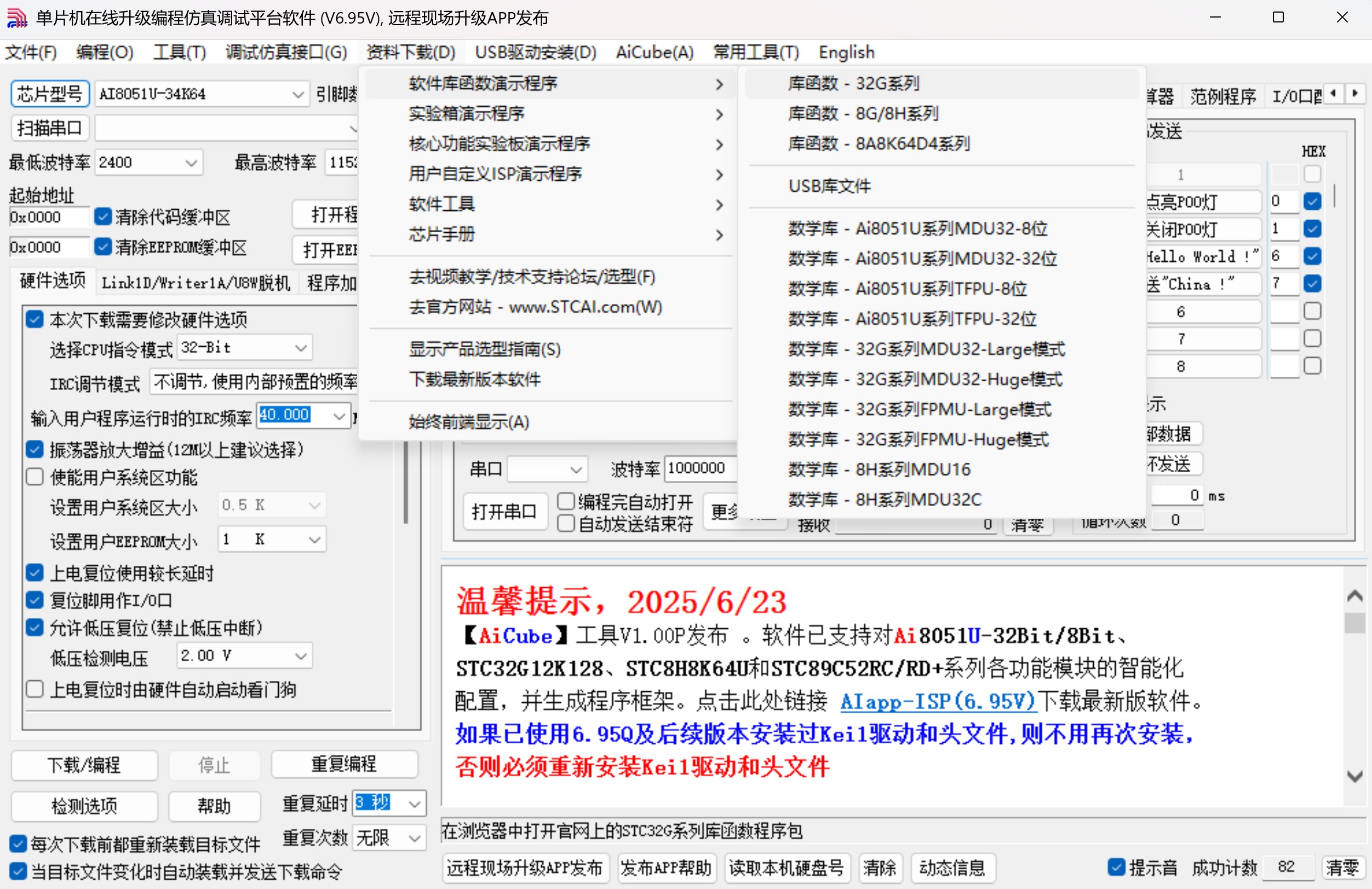Switch to 范例程序 tab
This screenshot has height=889, width=1372.
(x=1222, y=96)
